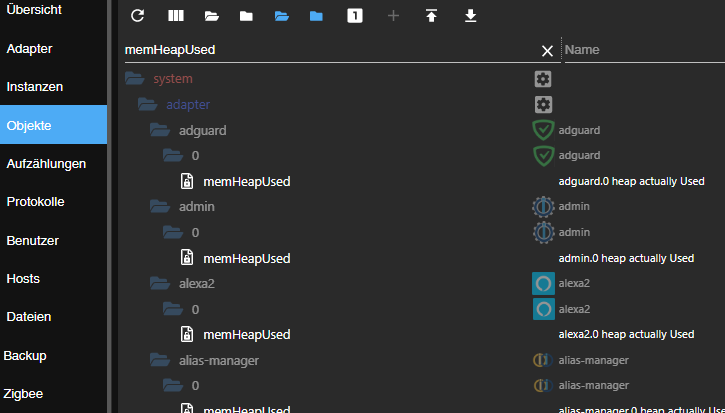Click the Name column filter field

click(x=640, y=49)
